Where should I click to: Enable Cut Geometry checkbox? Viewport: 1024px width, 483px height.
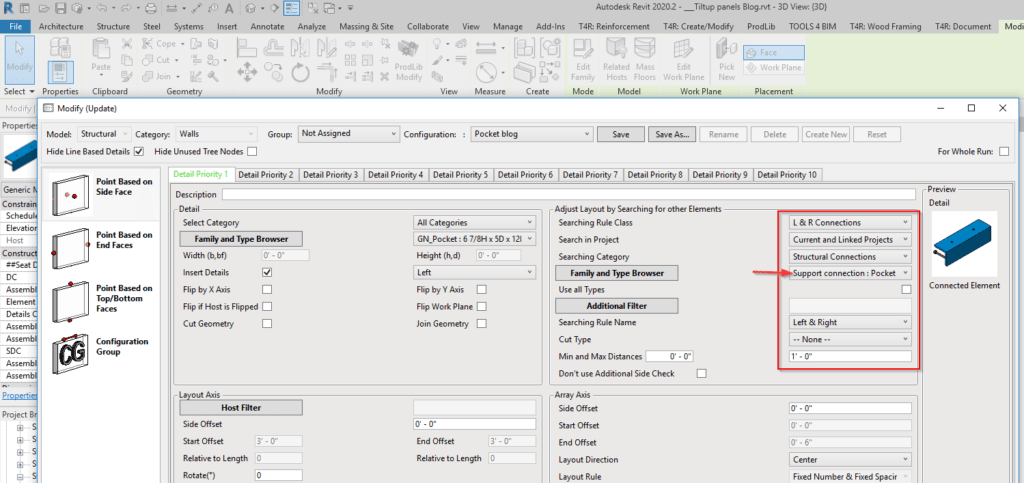click(266, 323)
